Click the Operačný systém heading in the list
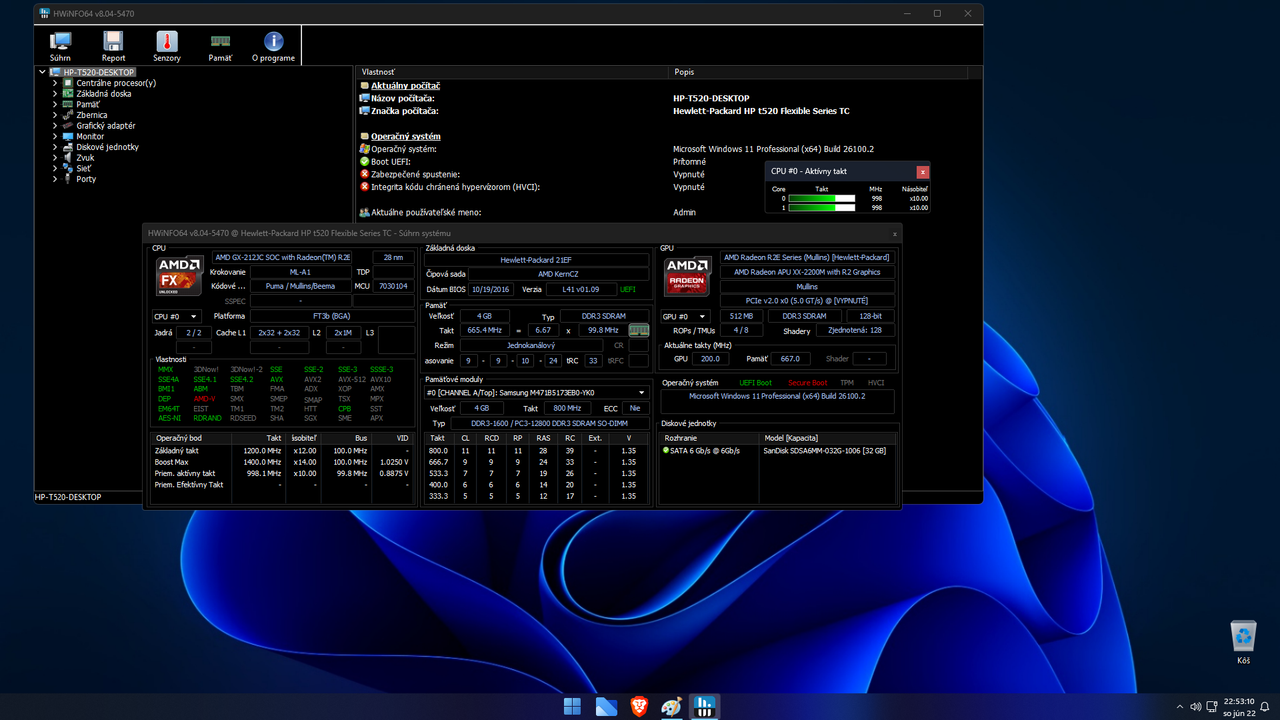Image resolution: width=1280 pixels, height=720 pixels. pos(406,136)
